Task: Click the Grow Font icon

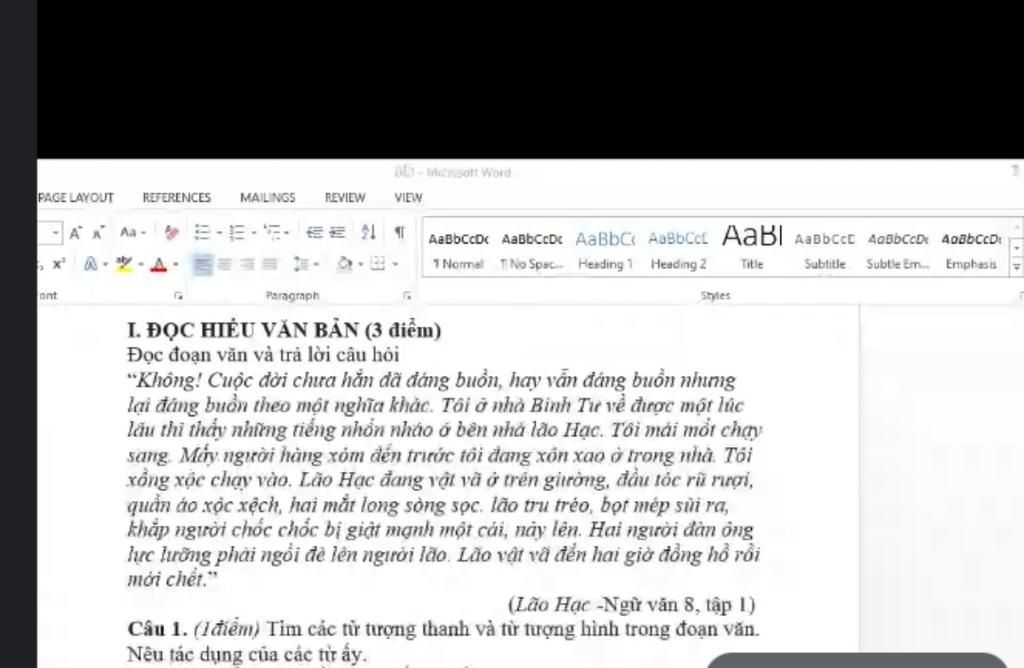Action: pos(76,232)
